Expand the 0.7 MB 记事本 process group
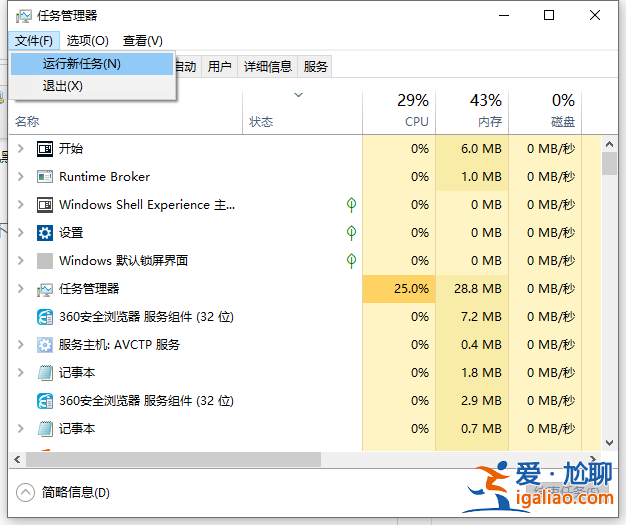The width and height of the screenshot is (626, 525). click(21, 428)
